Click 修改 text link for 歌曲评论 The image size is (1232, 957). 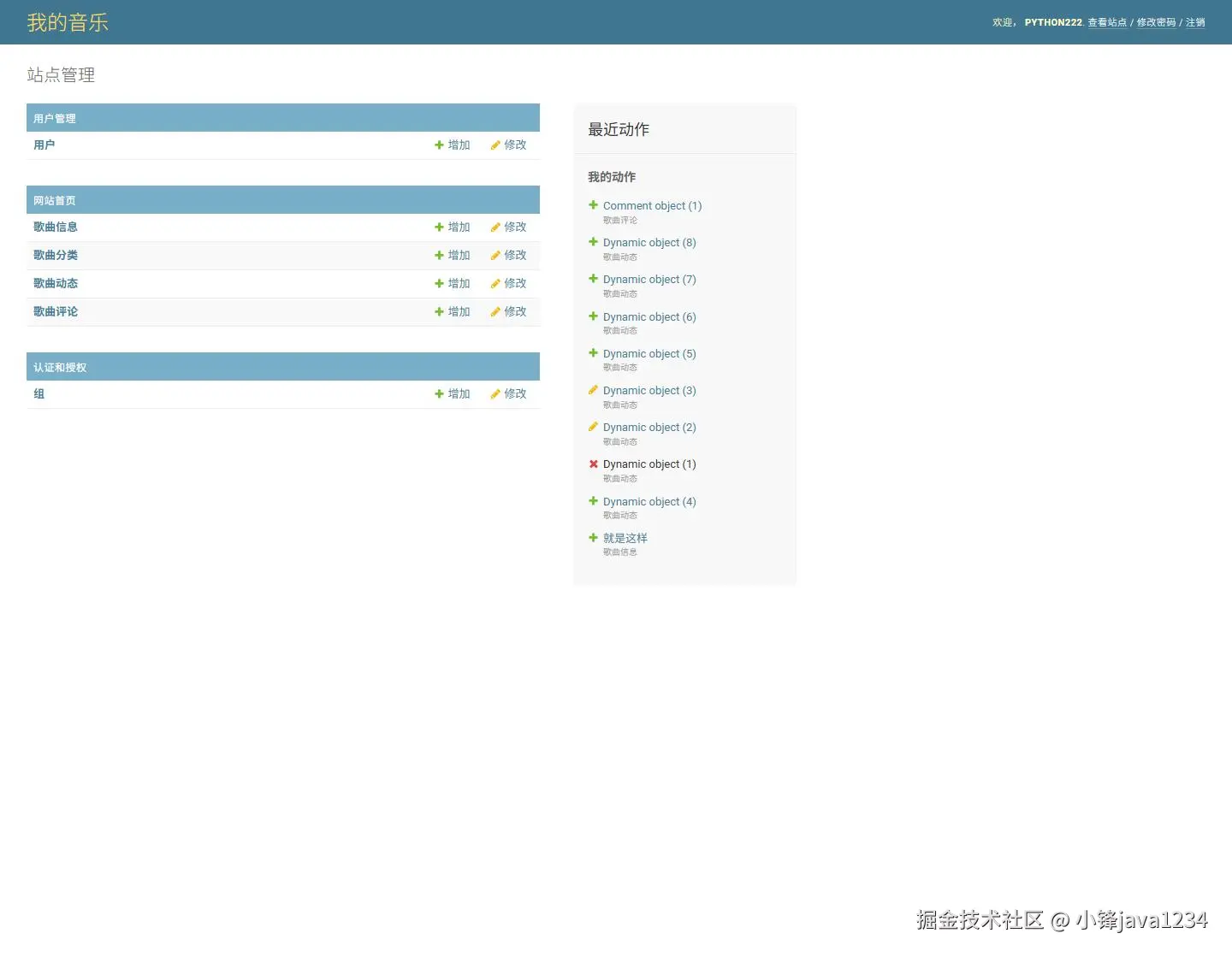pos(515,312)
